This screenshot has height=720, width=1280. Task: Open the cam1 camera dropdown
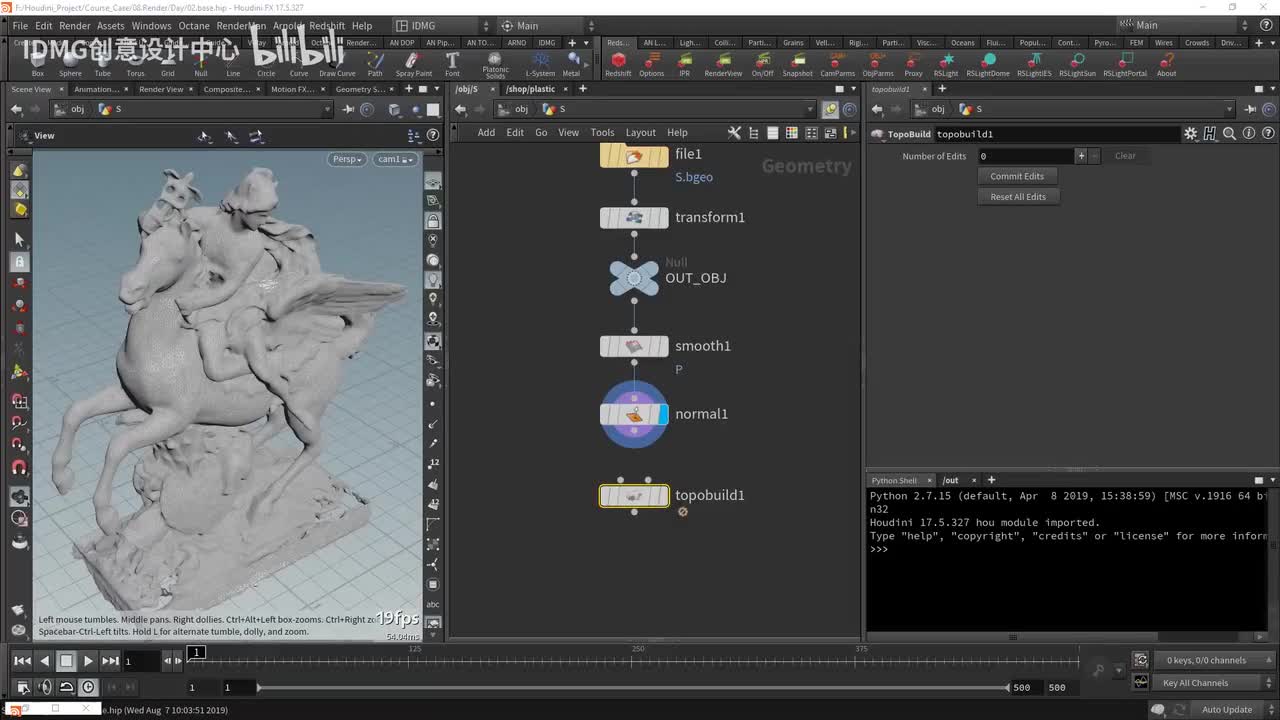coord(394,159)
